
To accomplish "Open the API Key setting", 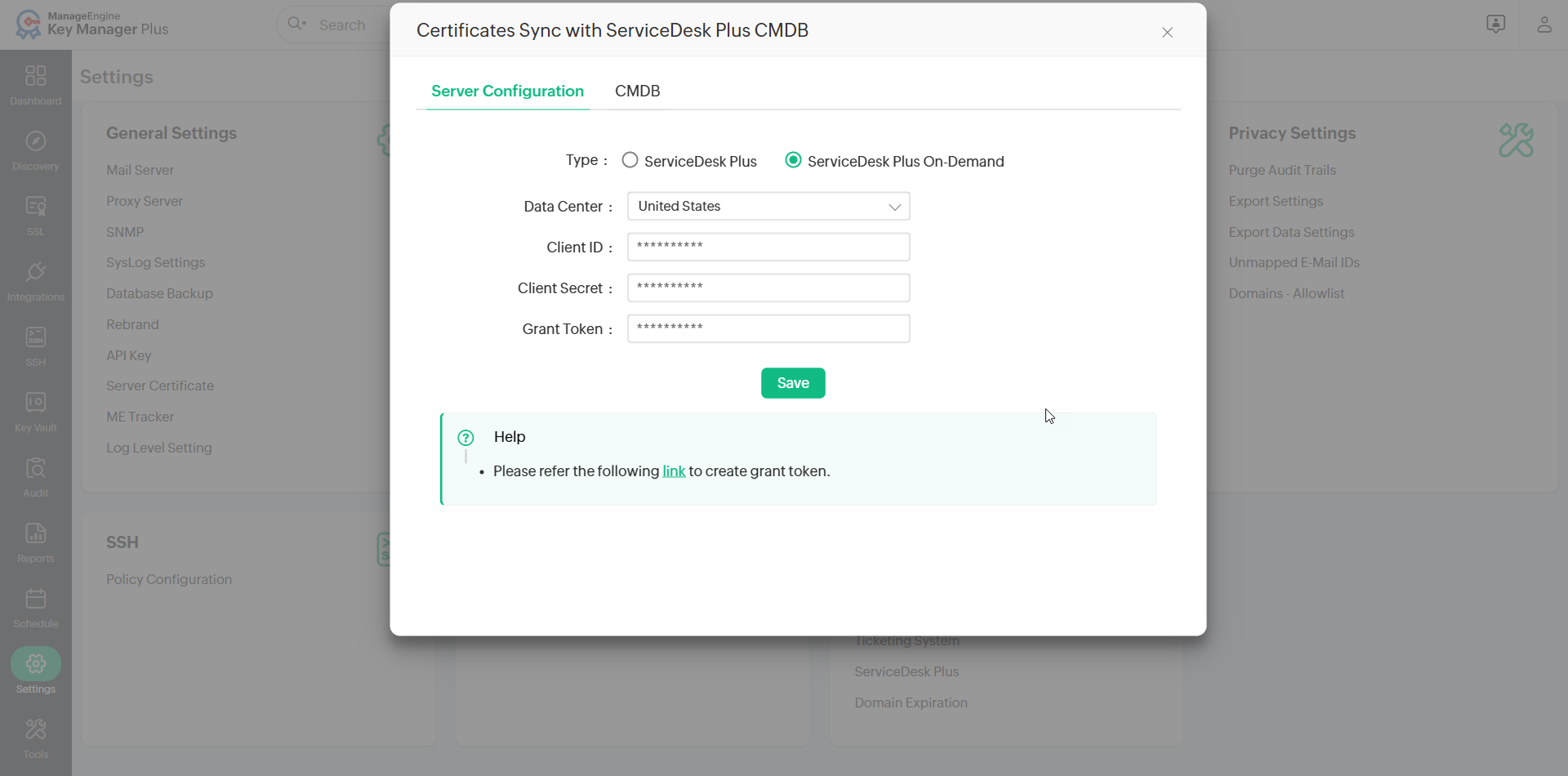I will pos(129,356).
